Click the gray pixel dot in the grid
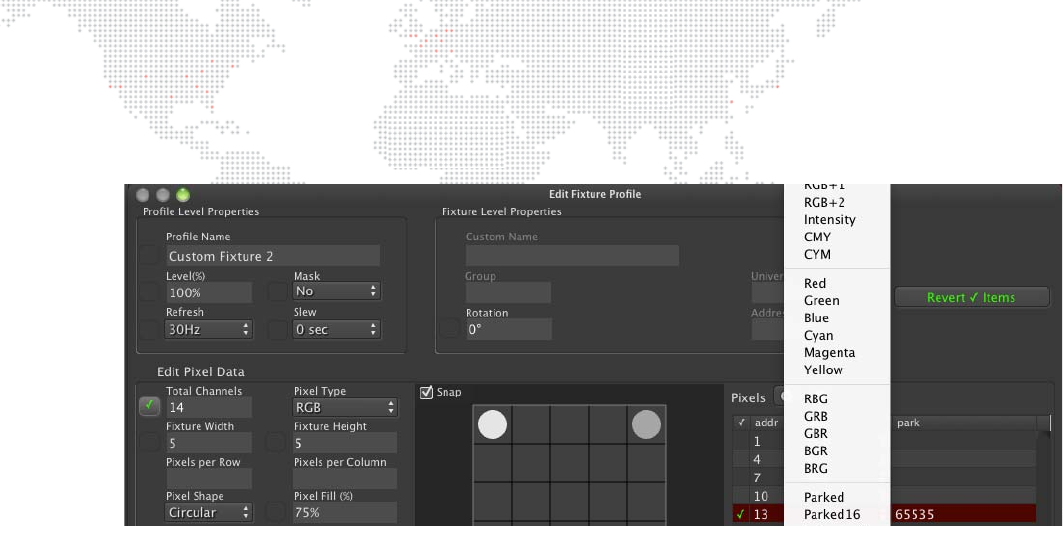The image size is (1063, 548). [647, 425]
